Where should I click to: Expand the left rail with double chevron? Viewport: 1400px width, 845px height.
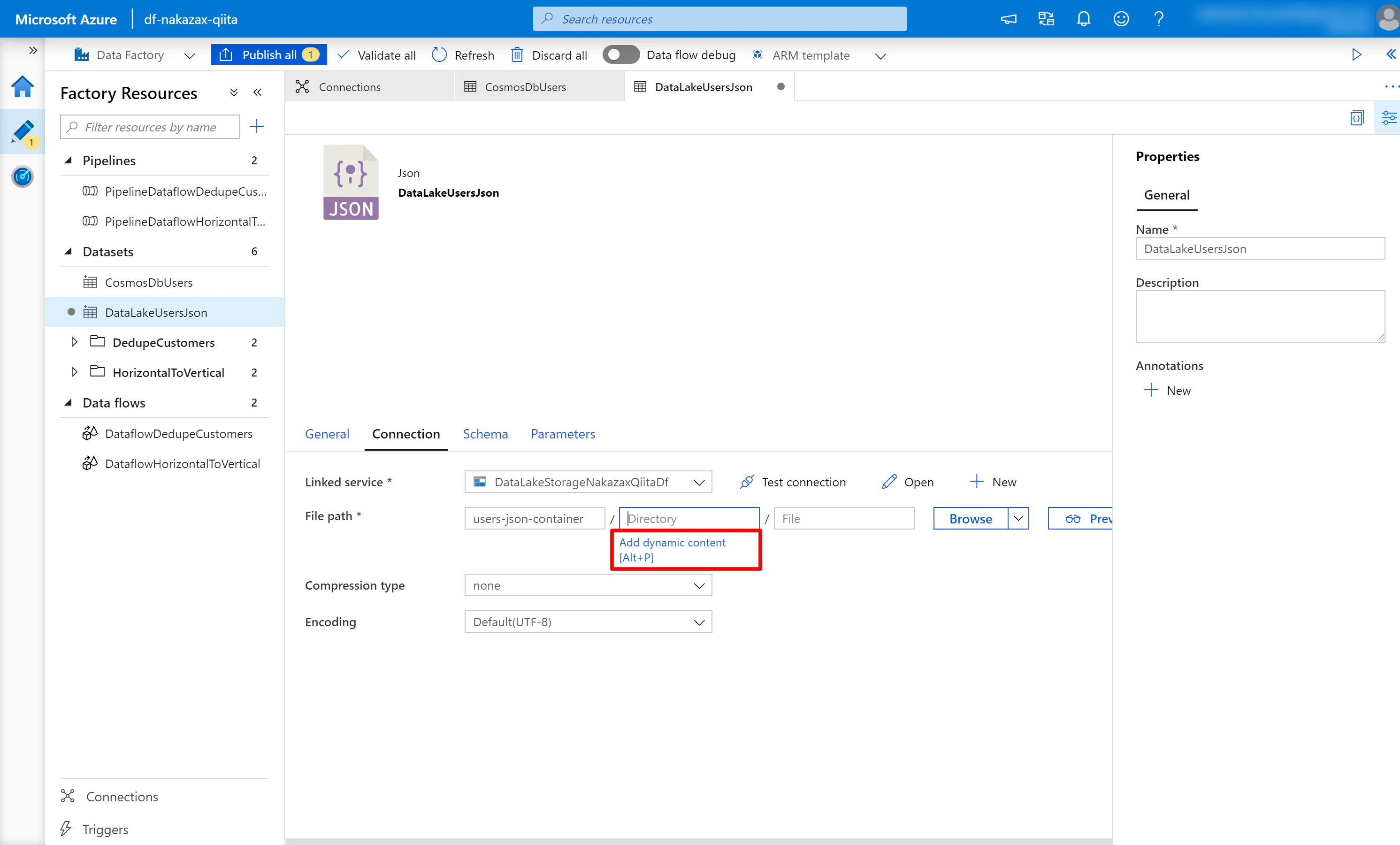[33, 50]
